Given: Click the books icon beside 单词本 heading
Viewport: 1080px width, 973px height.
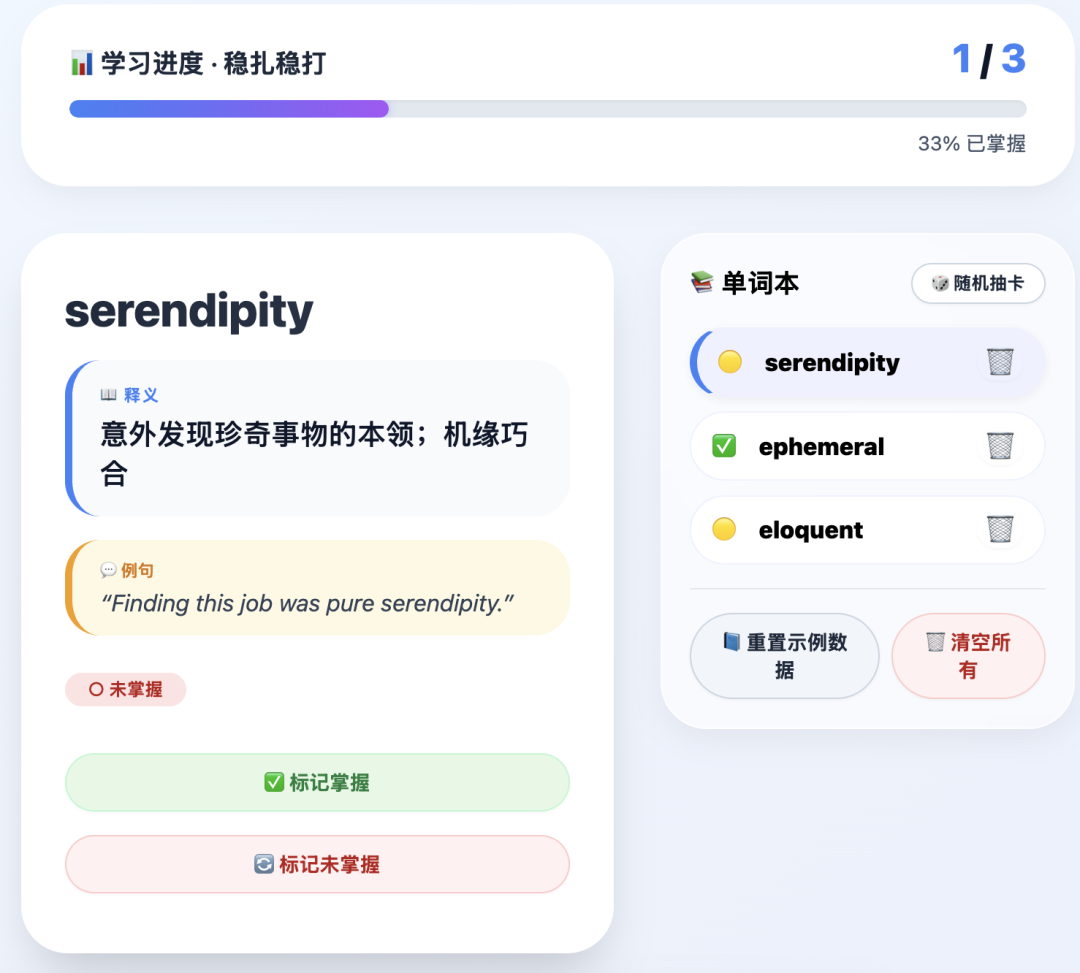Looking at the screenshot, I should click(700, 282).
